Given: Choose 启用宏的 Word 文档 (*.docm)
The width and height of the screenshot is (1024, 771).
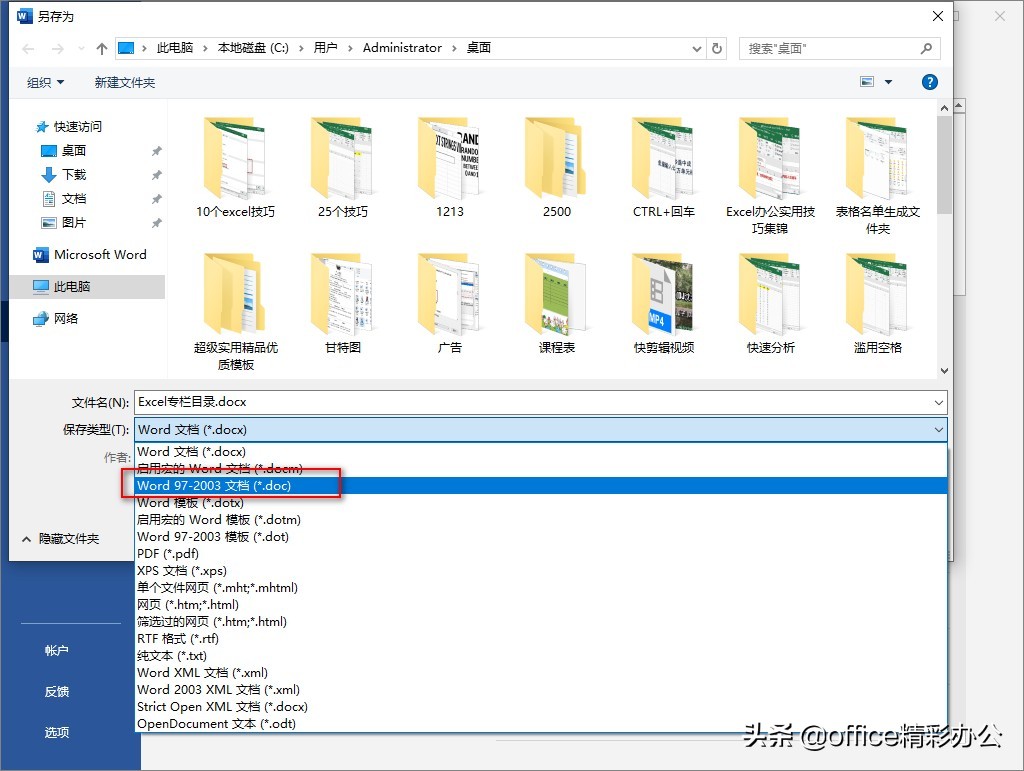Looking at the screenshot, I should [541, 469].
